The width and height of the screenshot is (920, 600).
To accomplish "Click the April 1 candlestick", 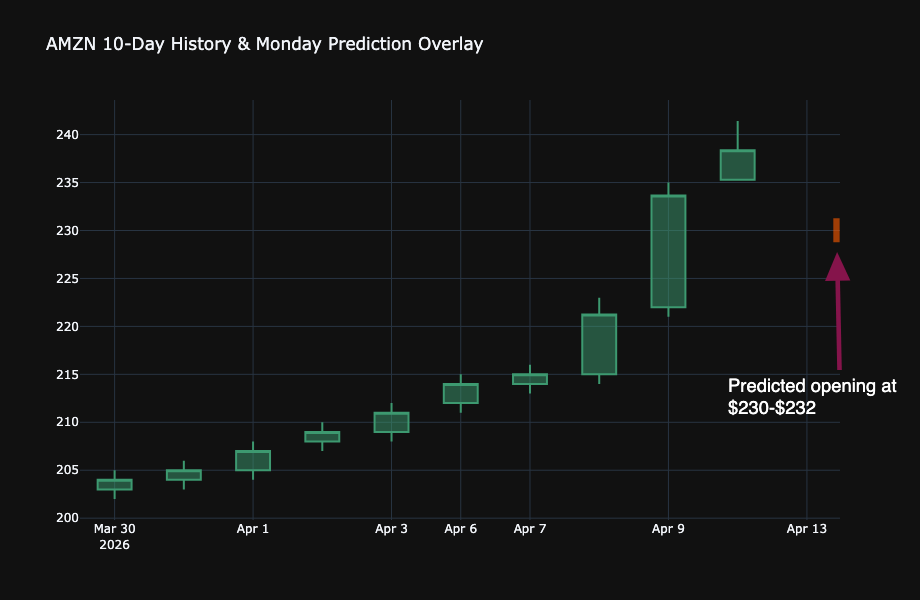I will point(253,460).
